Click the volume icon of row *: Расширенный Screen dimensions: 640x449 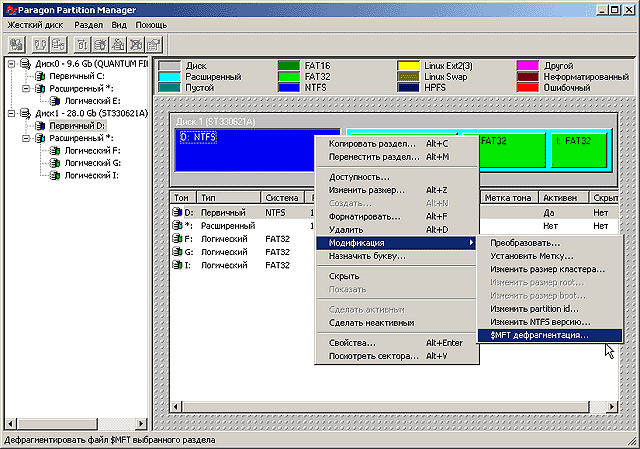[177, 225]
